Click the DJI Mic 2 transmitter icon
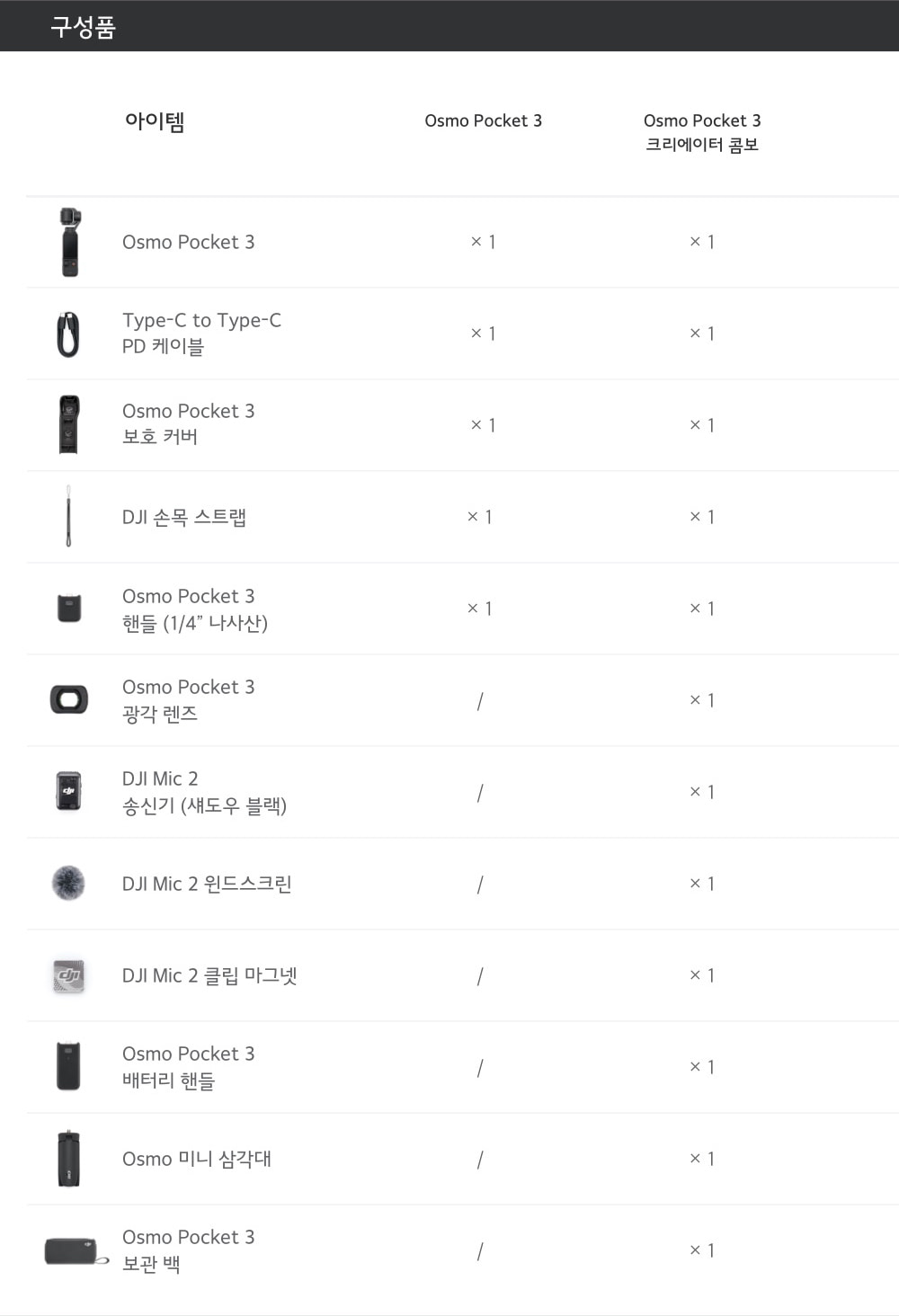Image resolution: width=899 pixels, height=1316 pixels. click(68, 791)
